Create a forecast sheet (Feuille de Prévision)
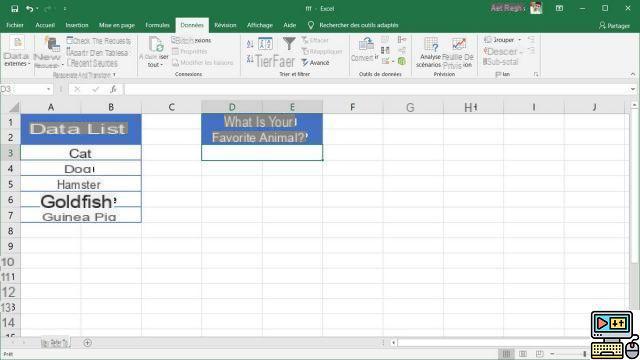This screenshot has height=360, width=640. [458, 52]
